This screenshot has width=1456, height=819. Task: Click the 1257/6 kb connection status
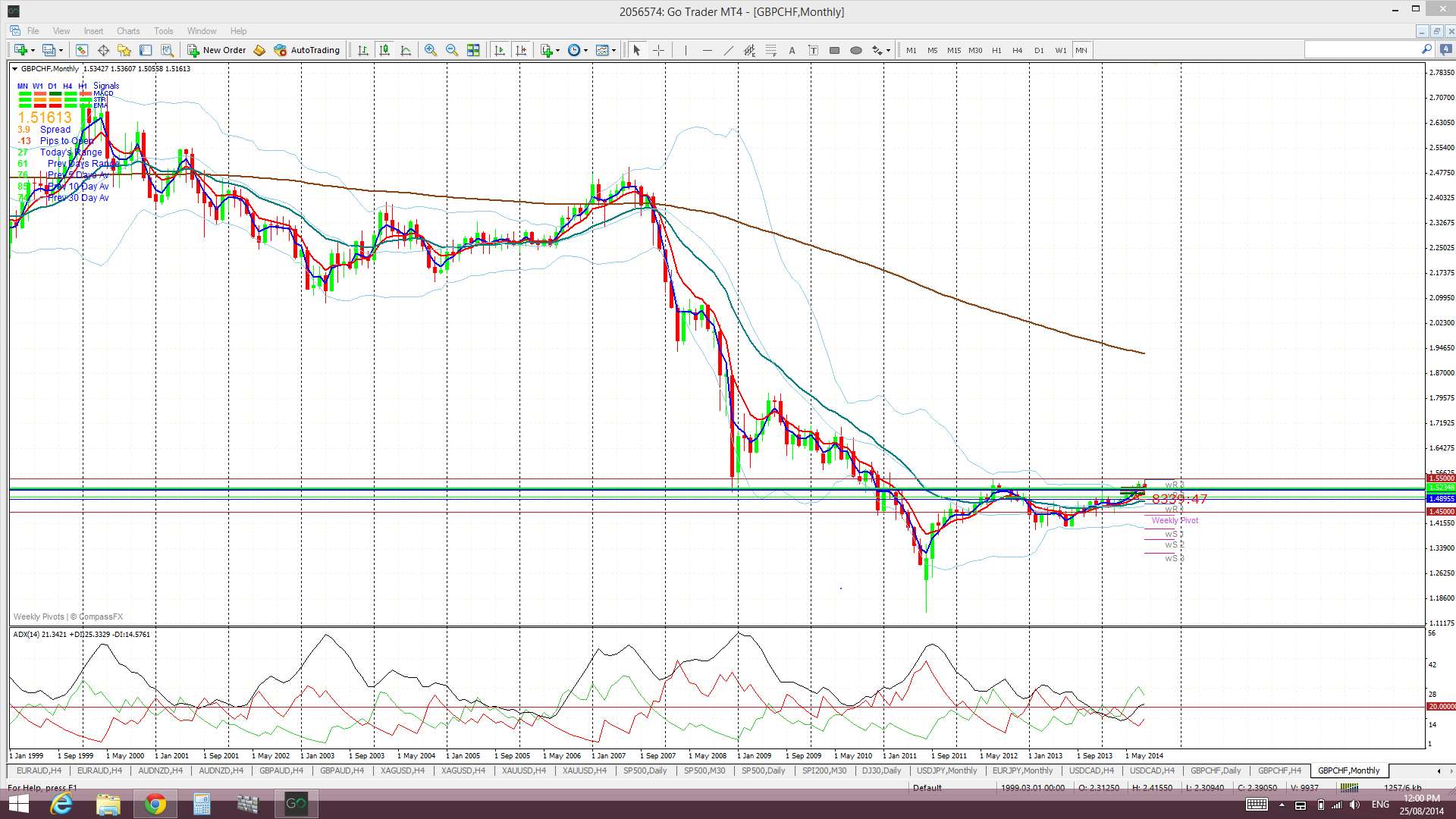[1402, 788]
